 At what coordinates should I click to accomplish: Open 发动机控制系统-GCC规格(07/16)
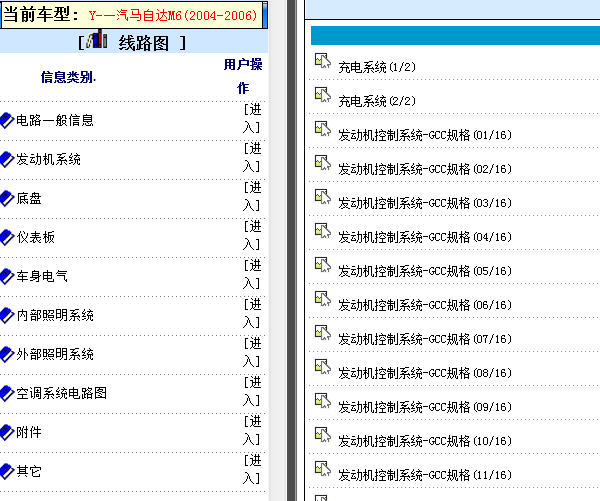coord(425,339)
